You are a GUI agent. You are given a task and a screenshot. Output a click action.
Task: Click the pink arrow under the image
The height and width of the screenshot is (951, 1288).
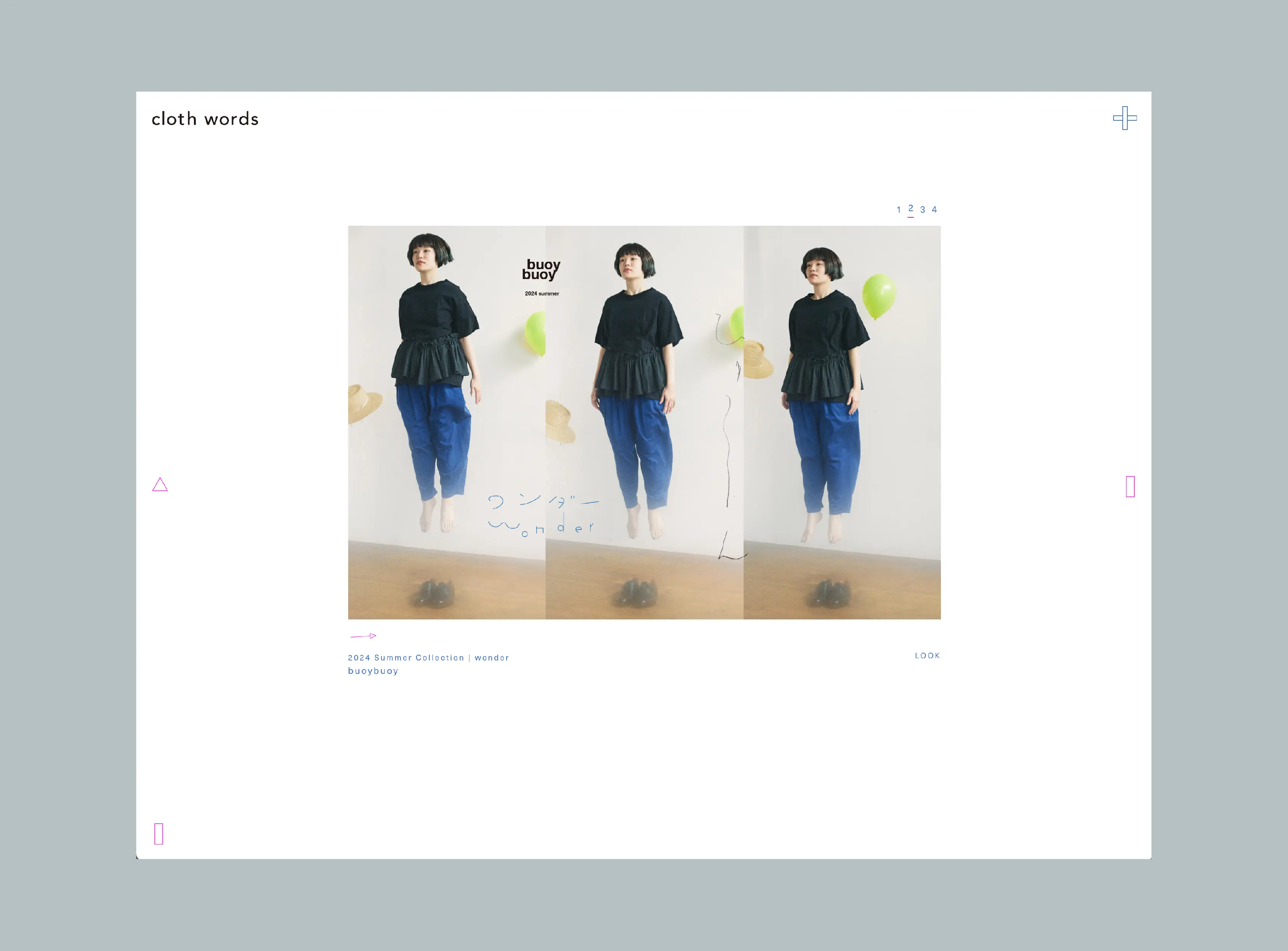[363, 636]
